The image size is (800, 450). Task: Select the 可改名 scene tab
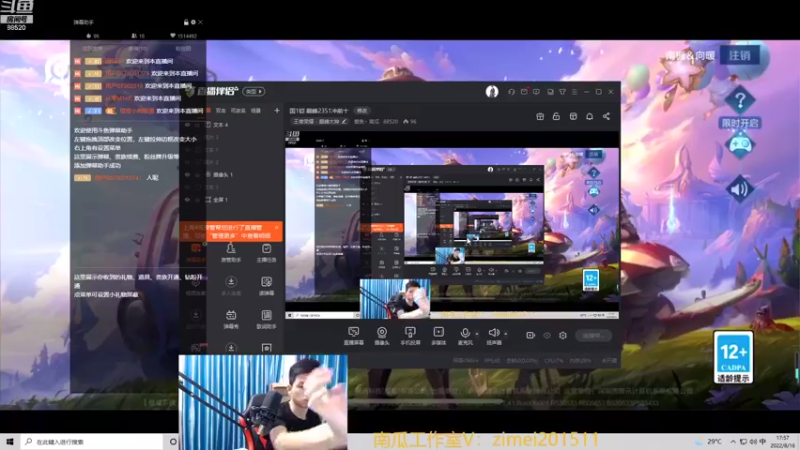[238, 110]
